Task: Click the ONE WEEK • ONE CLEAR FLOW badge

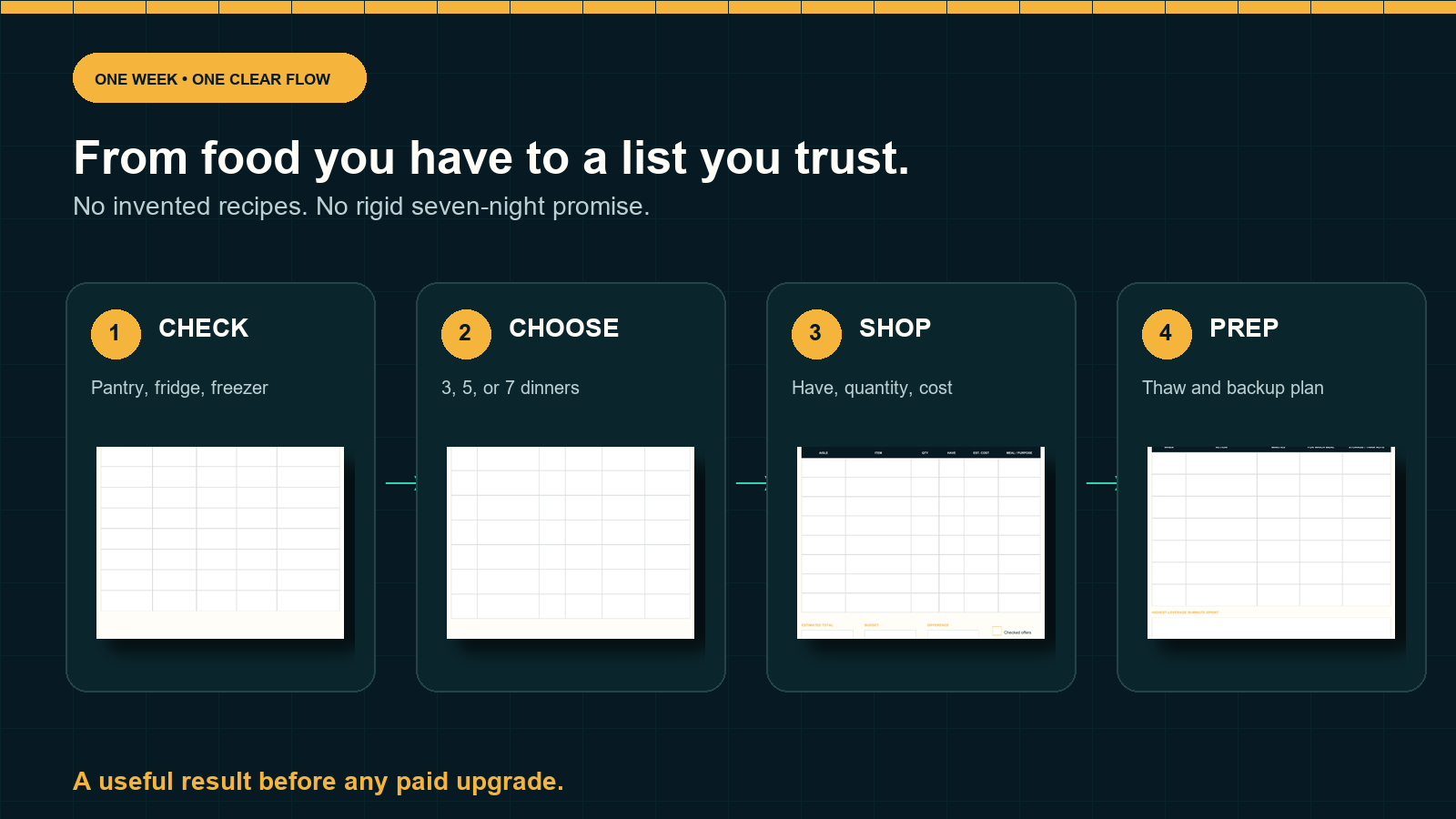Action: click(219, 78)
